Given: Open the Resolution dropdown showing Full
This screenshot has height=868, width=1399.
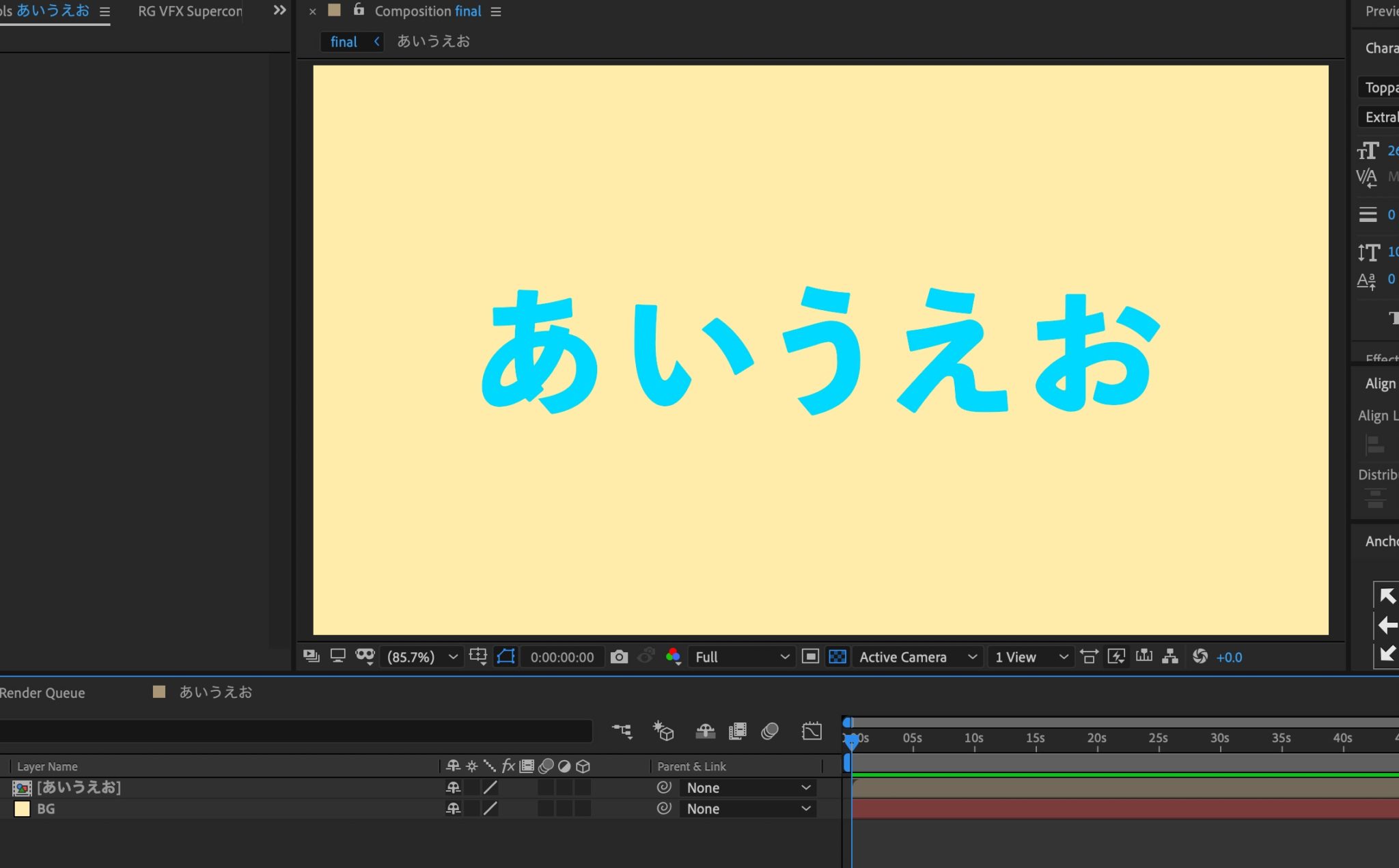Looking at the screenshot, I should pos(741,657).
